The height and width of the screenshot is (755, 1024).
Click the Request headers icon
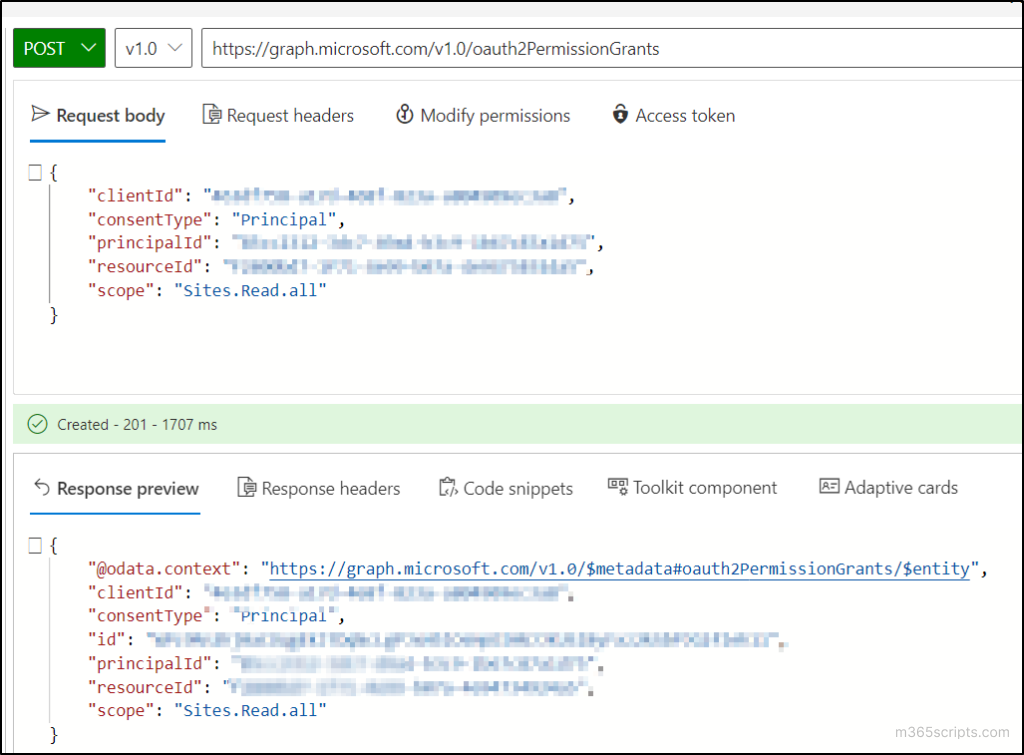[x=212, y=115]
